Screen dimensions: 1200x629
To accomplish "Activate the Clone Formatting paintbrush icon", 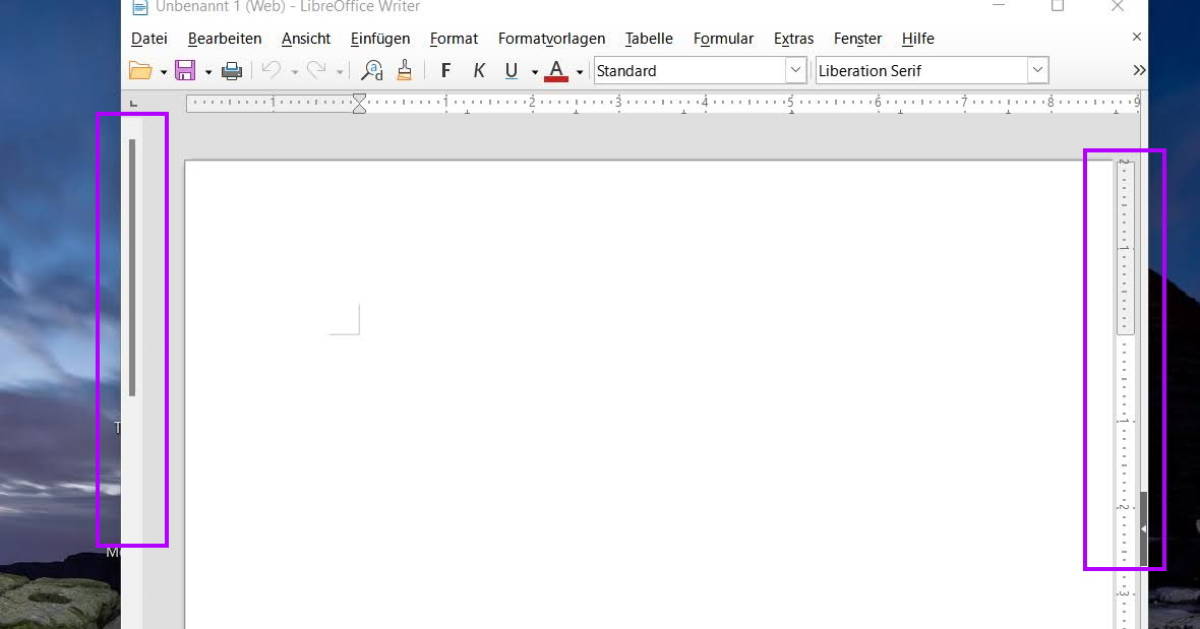I will 404,70.
